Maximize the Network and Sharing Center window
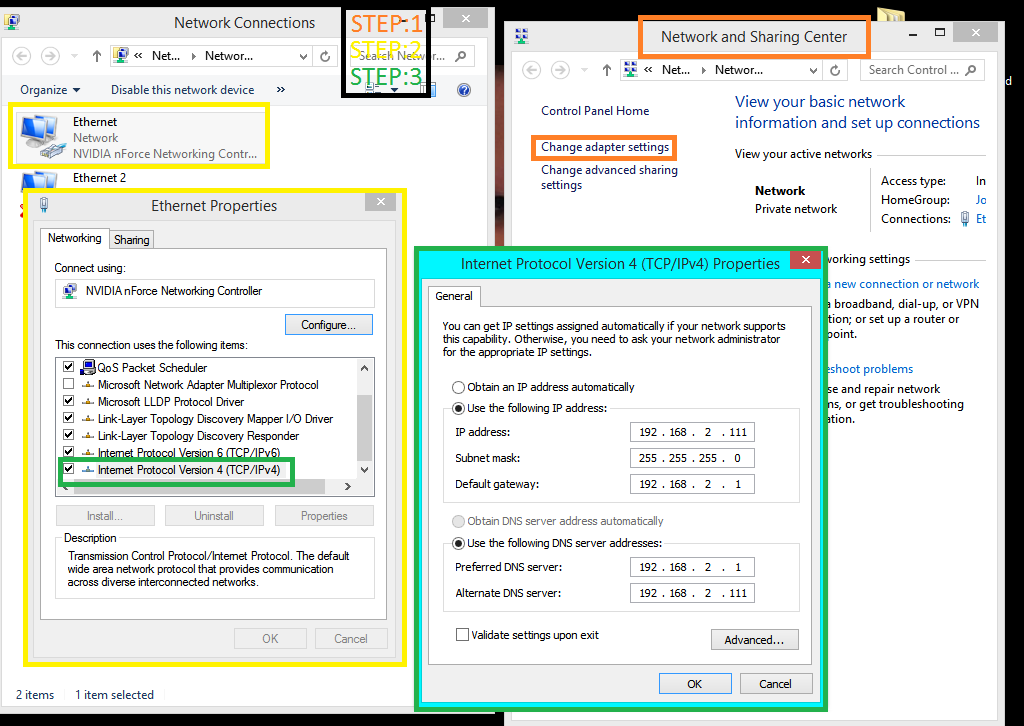The width and height of the screenshot is (1024, 726). [940, 33]
